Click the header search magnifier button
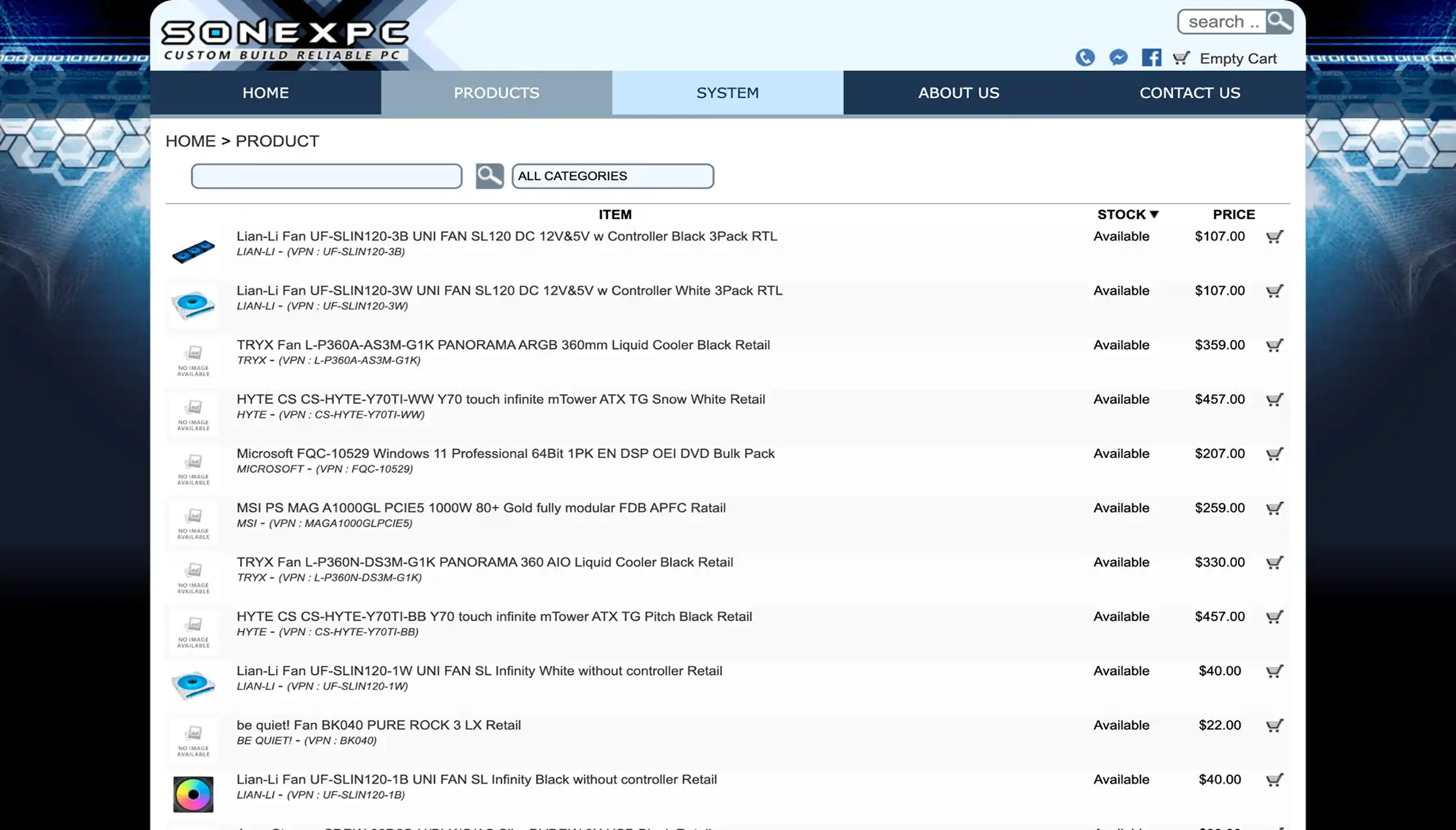The height and width of the screenshot is (830, 1456). 1279,22
